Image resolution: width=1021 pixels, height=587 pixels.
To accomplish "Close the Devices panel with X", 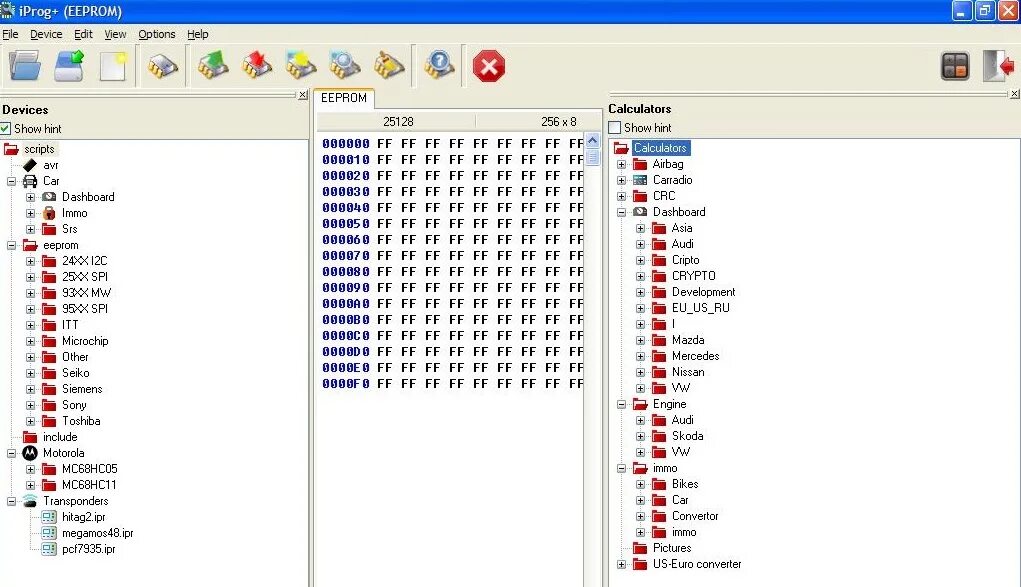I will 303,95.
